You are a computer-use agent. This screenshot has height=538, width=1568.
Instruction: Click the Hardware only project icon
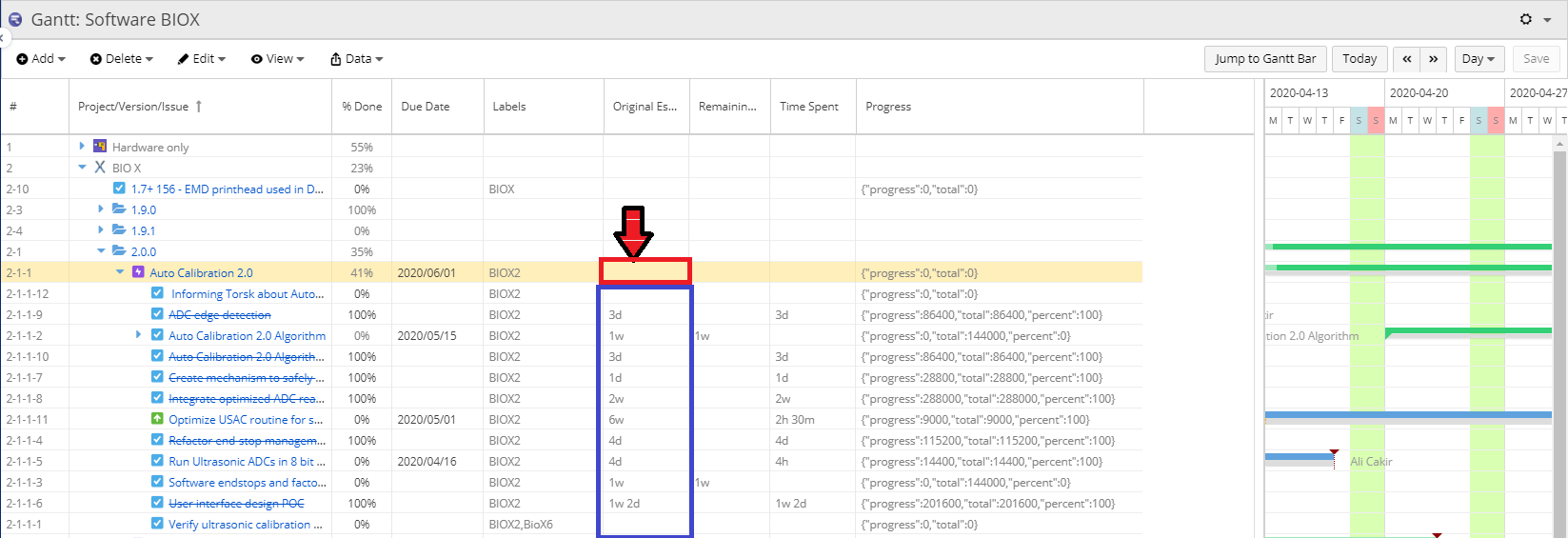(99, 147)
